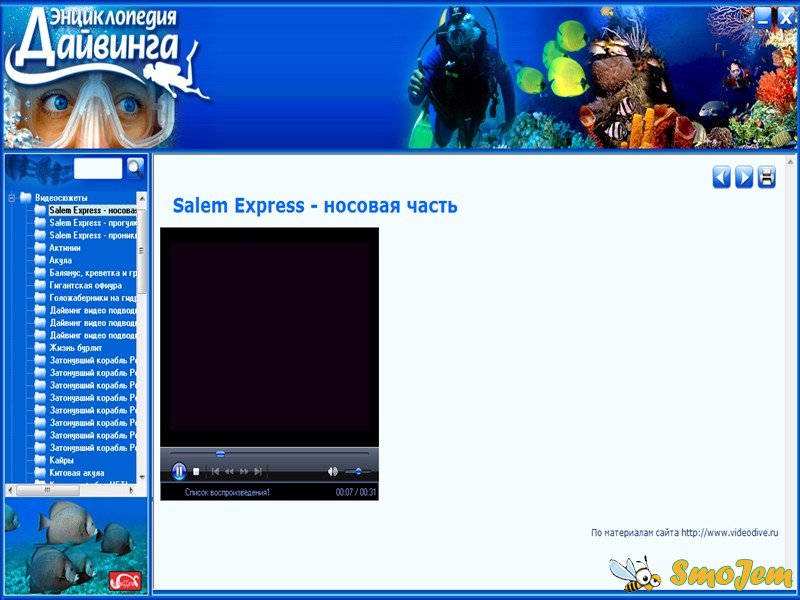Viewport: 800px width, 600px height.
Task: Click the folder icon beside Кайры
Action: (40, 460)
